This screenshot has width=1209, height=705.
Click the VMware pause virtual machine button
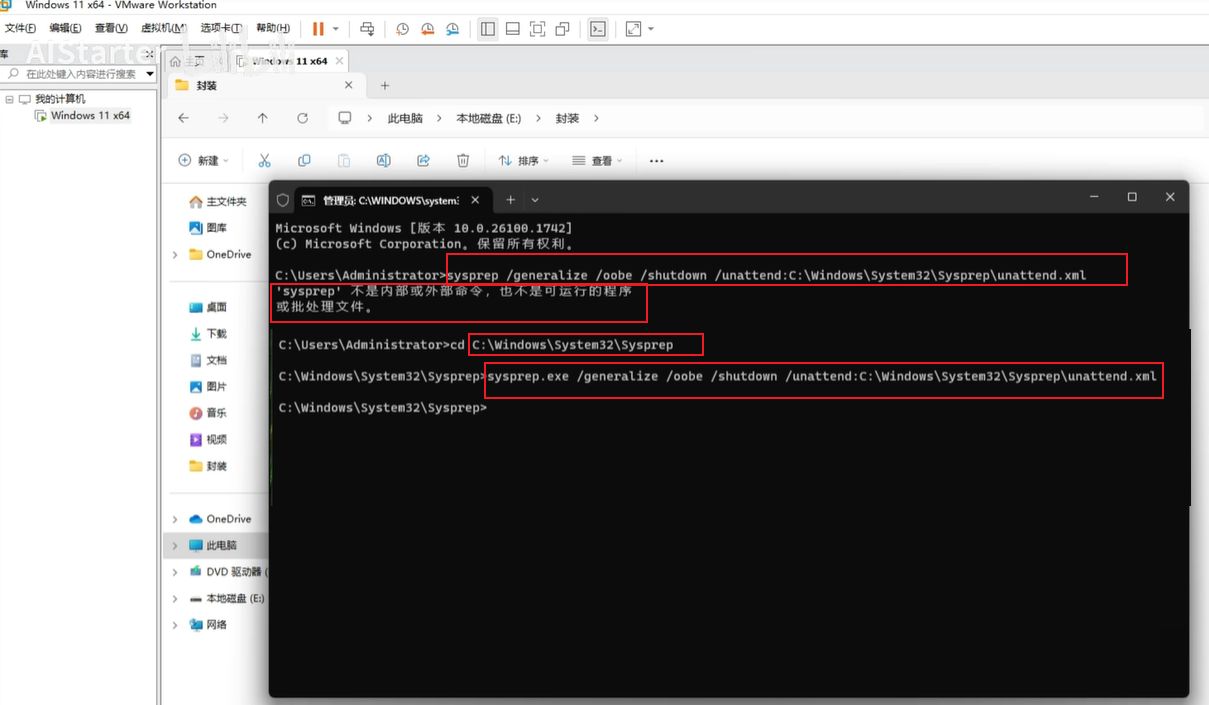[318, 29]
